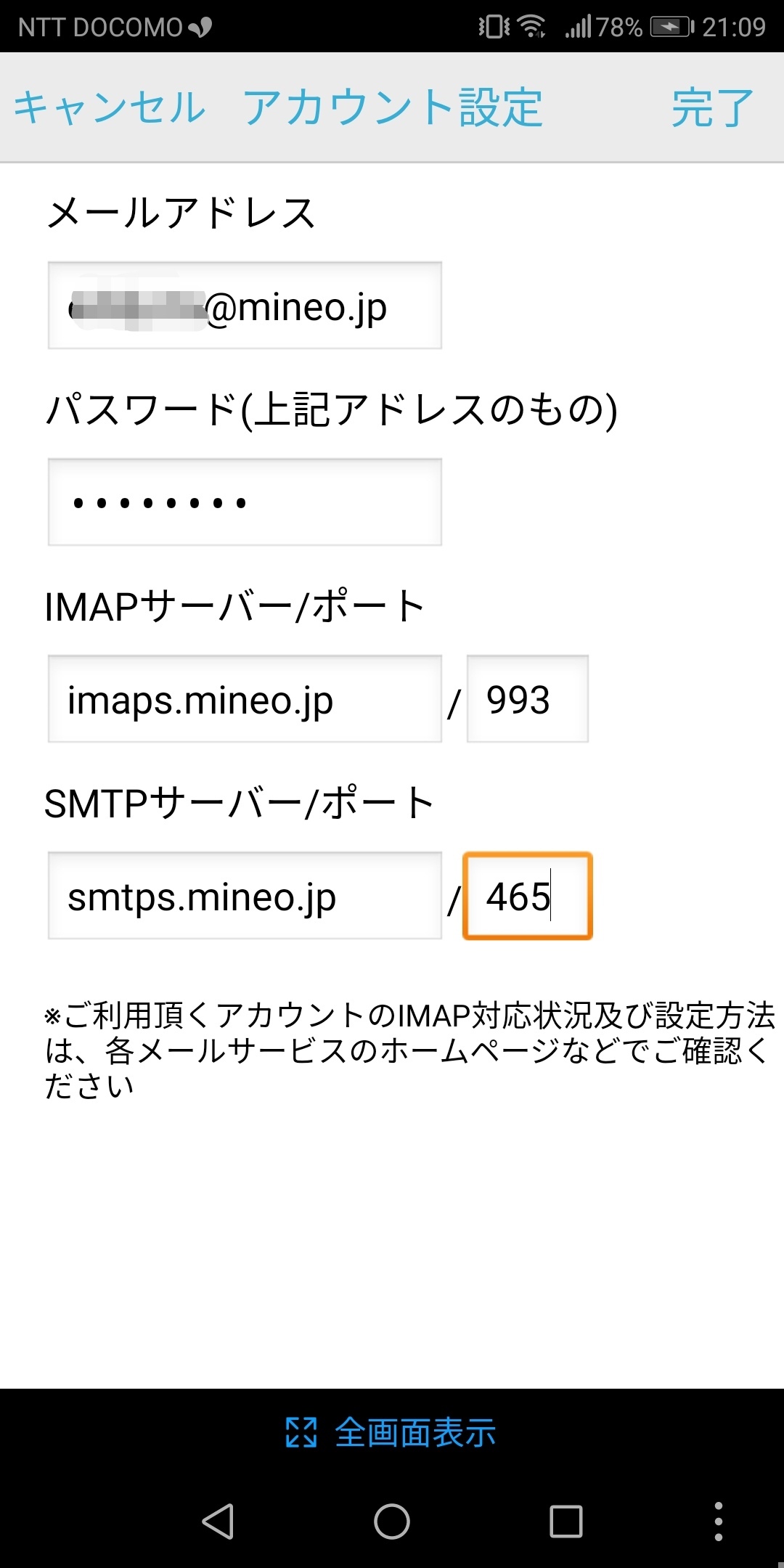
Task: Tap 完了 to finish account settings
Action: pos(712,107)
